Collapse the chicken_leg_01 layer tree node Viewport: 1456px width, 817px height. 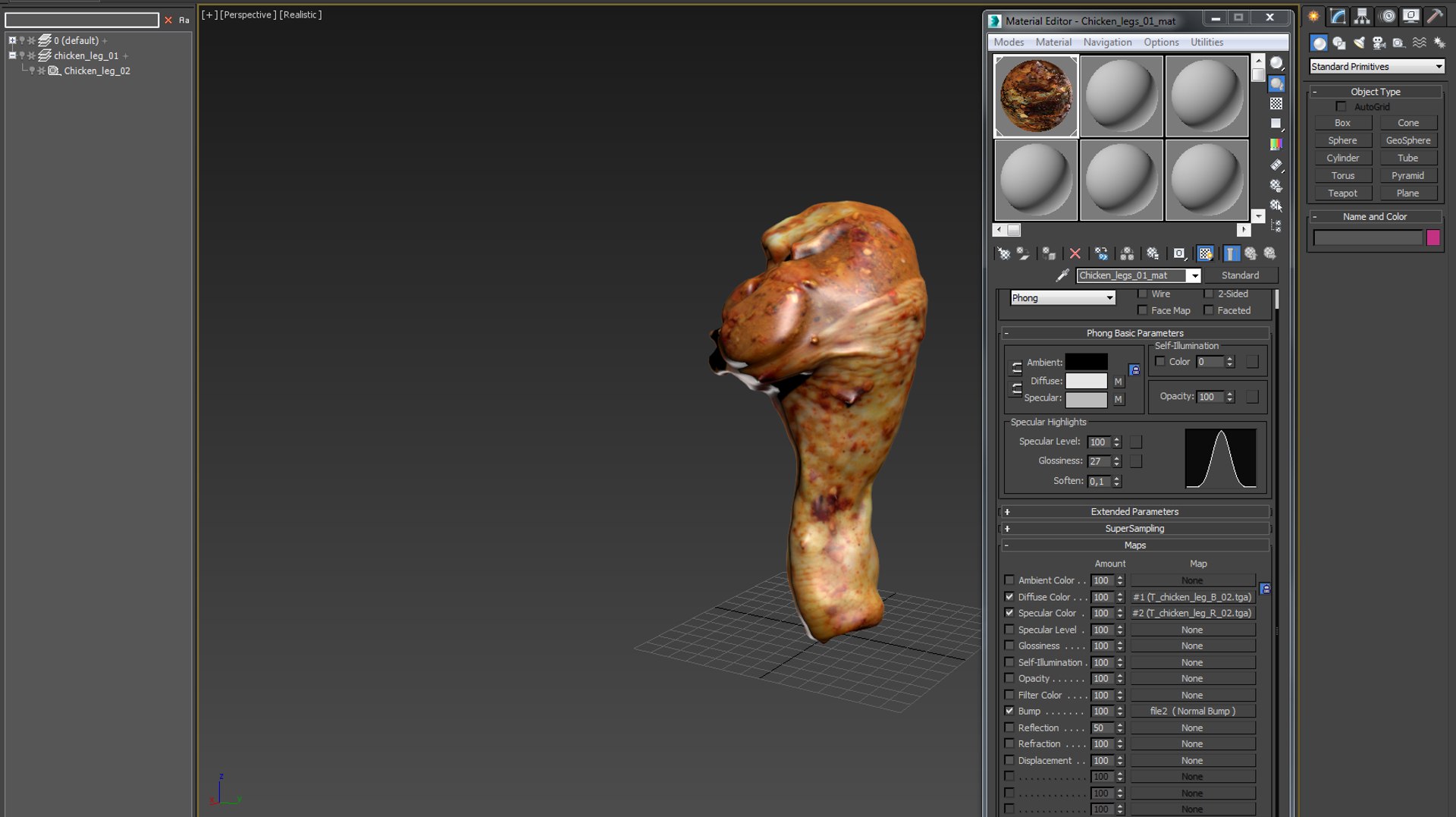(12, 55)
